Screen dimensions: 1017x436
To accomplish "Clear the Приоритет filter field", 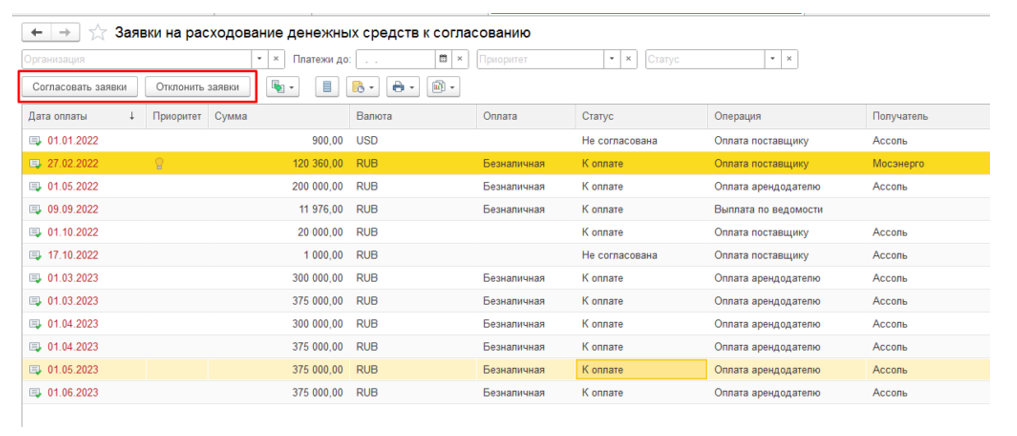I will coord(628,59).
